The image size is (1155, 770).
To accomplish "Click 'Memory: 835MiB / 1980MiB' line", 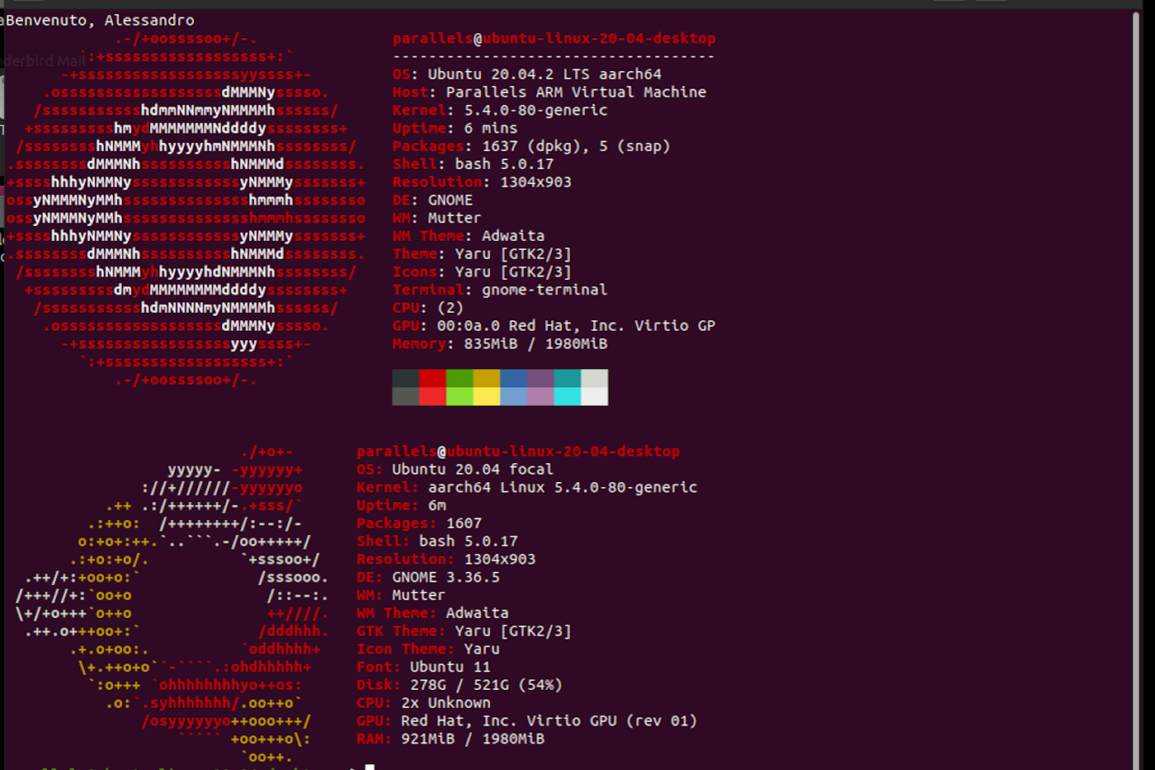I will pyautogui.click(x=500, y=343).
